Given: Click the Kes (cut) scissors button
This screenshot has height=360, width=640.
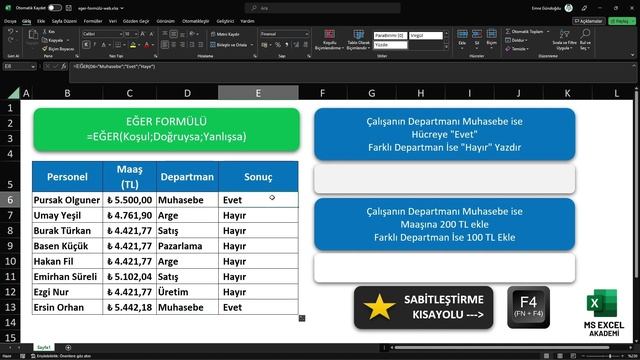Looking at the screenshot, I should 49,31.
